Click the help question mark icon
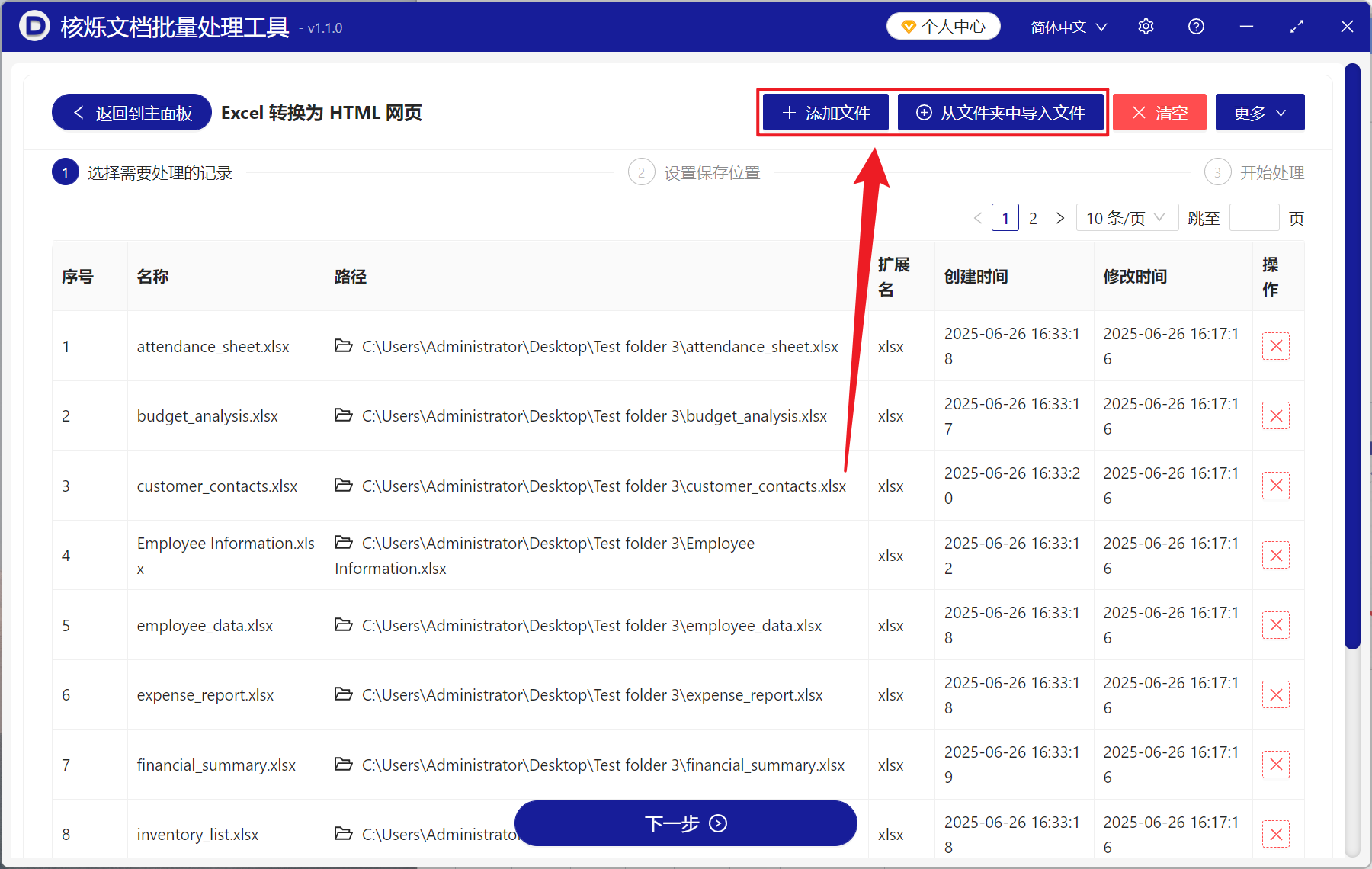Viewport: 1372px width, 869px height. [x=1196, y=26]
